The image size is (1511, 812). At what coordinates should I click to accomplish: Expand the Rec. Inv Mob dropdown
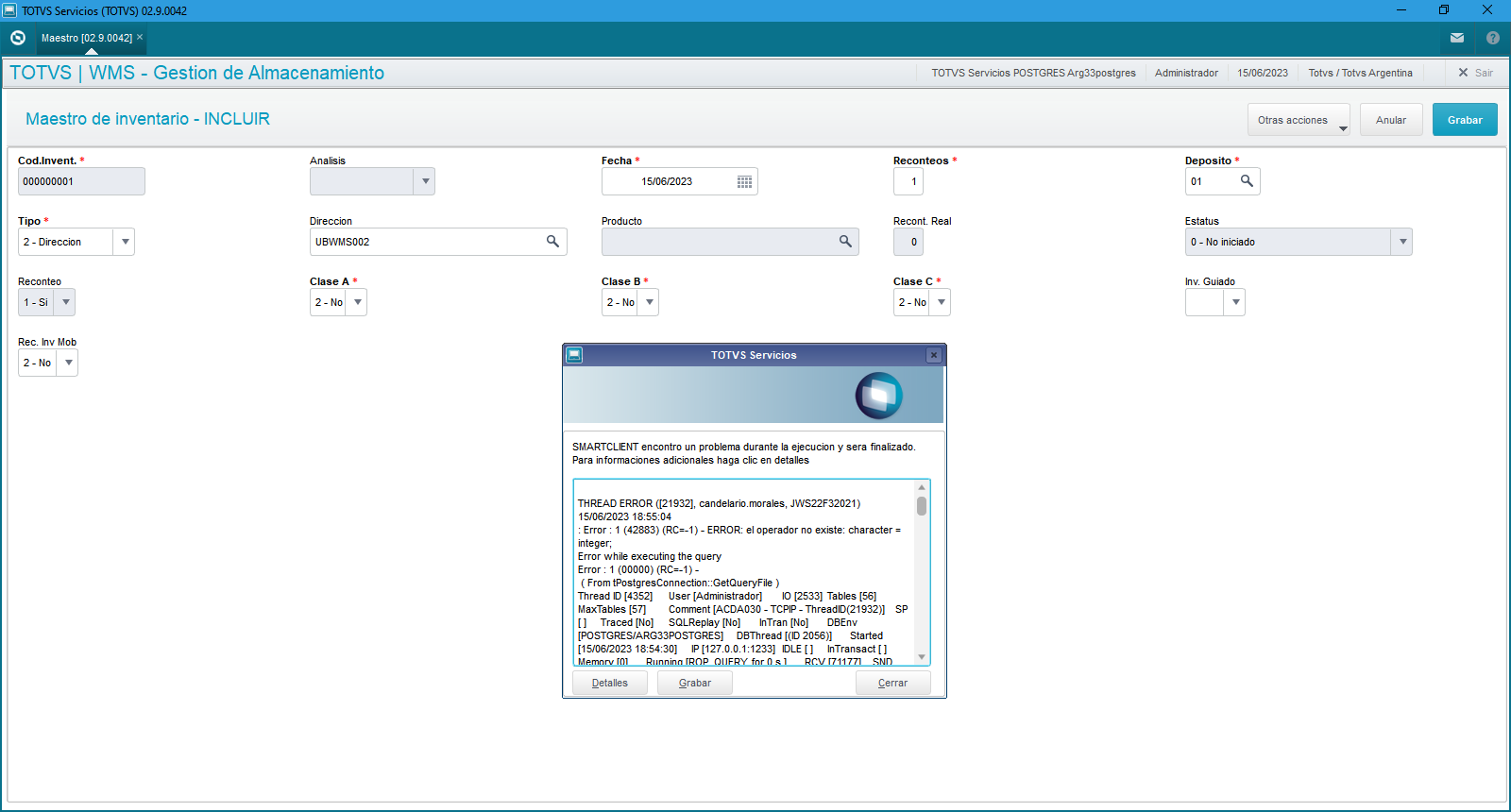tap(68, 363)
